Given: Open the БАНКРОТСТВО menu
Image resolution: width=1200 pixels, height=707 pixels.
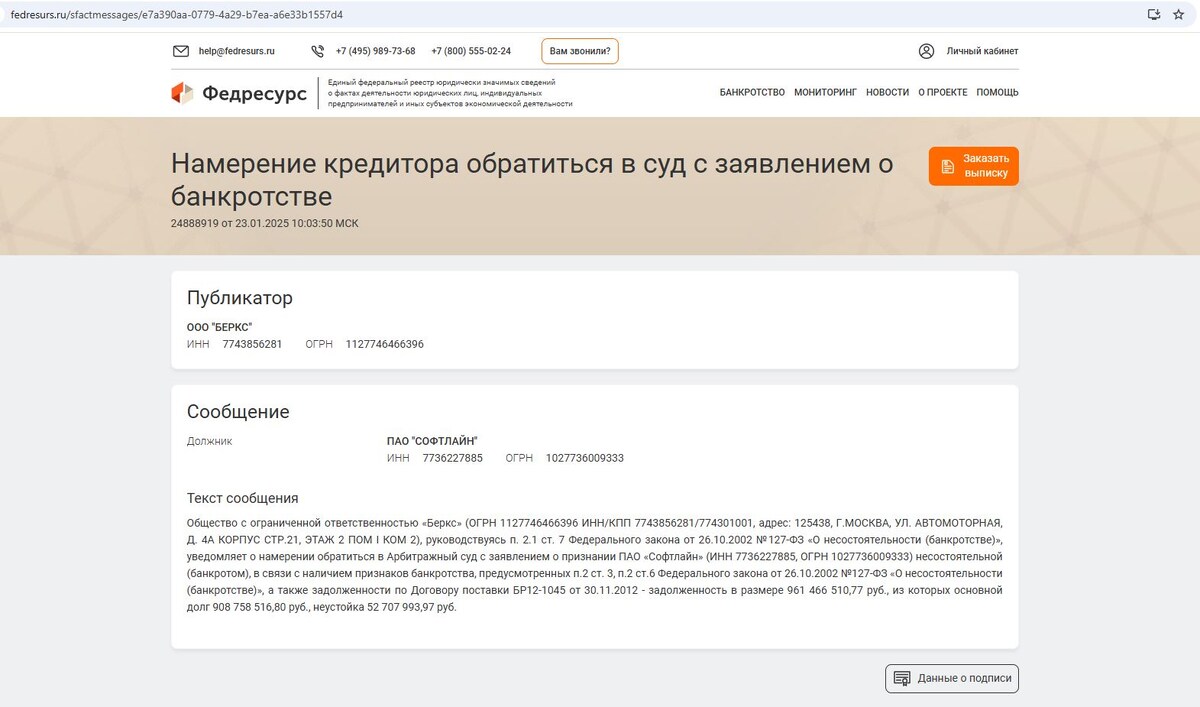Looking at the screenshot, I should pos(752,92).
